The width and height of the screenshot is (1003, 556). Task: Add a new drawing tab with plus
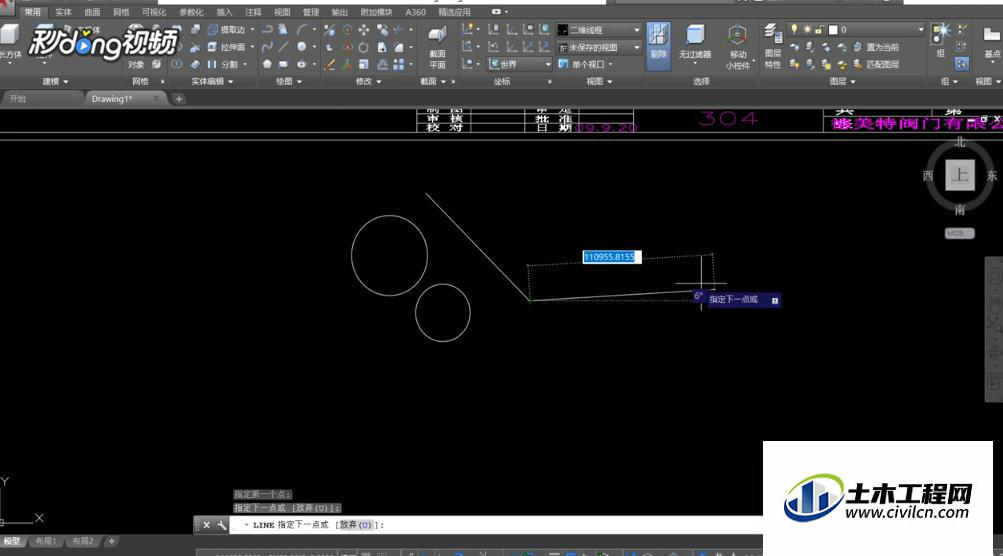coord(178,99)
